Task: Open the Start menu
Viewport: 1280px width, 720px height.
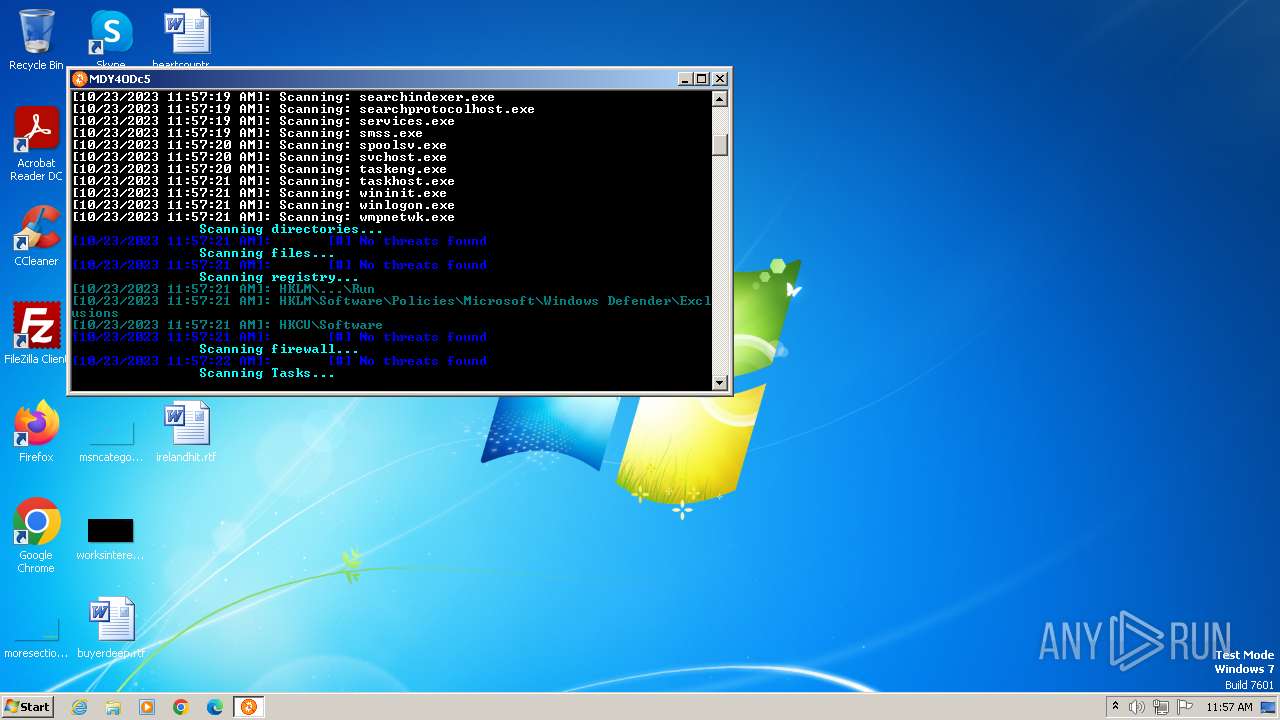Action: tap(27, 707)
